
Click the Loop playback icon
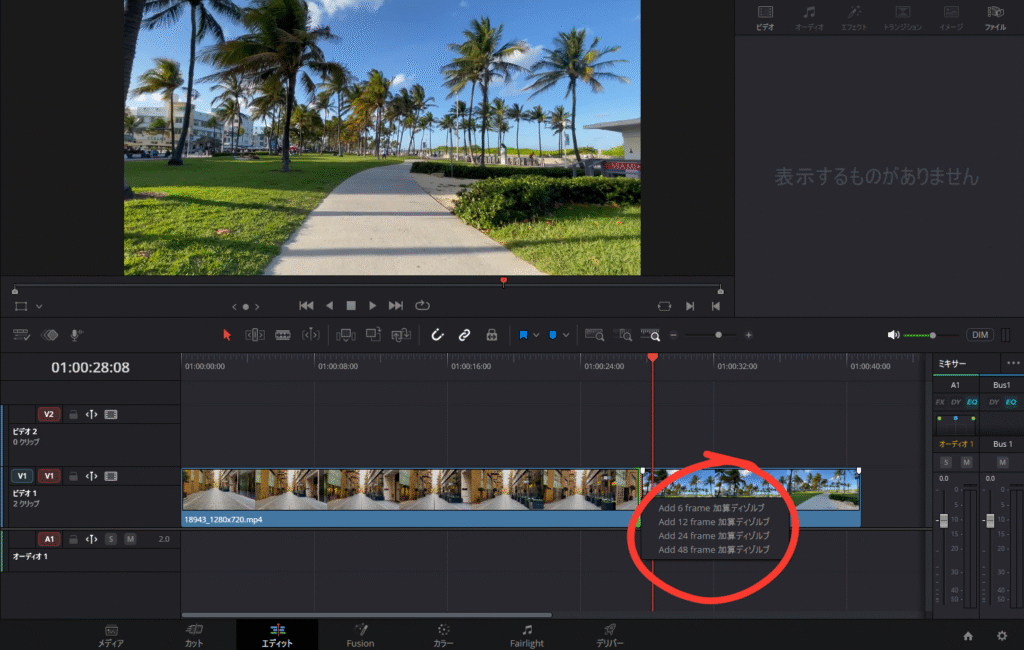[x=422, y=305]
